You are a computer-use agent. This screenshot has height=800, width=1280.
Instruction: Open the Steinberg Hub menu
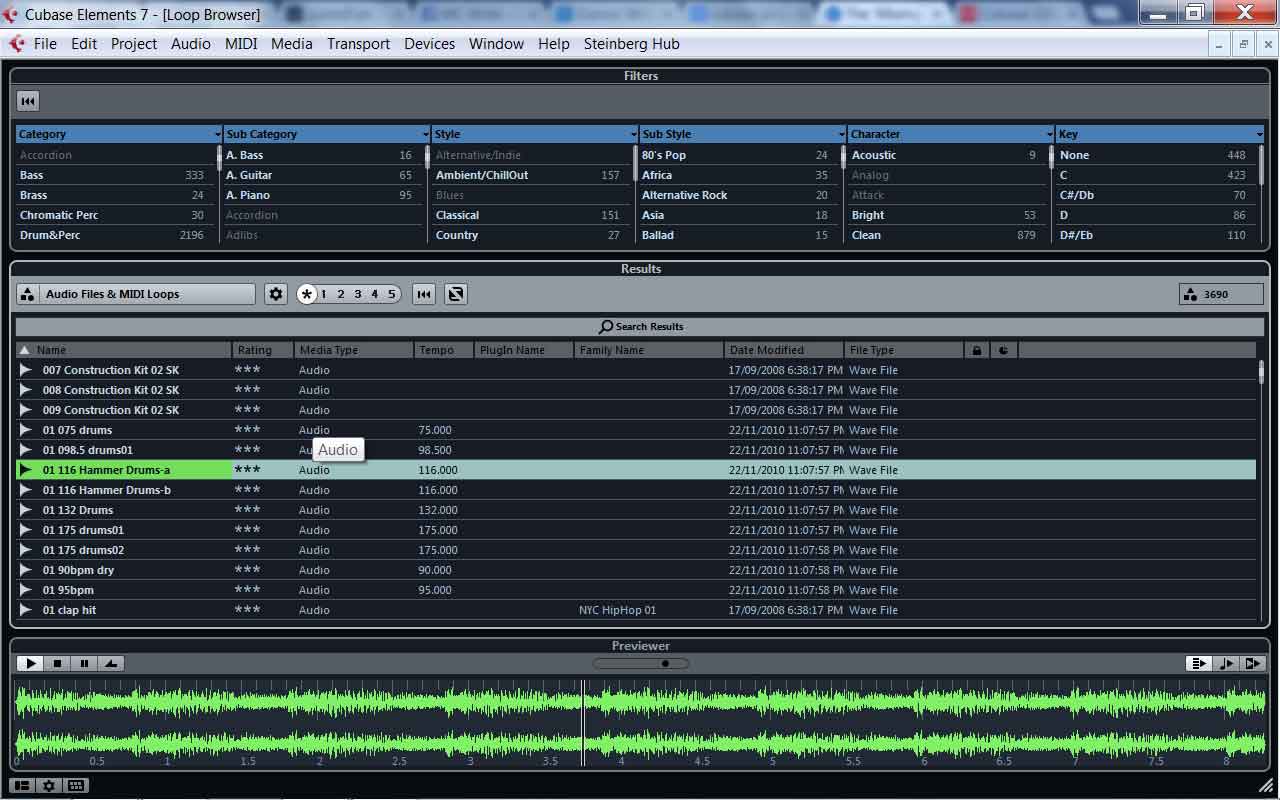[631, 44]
